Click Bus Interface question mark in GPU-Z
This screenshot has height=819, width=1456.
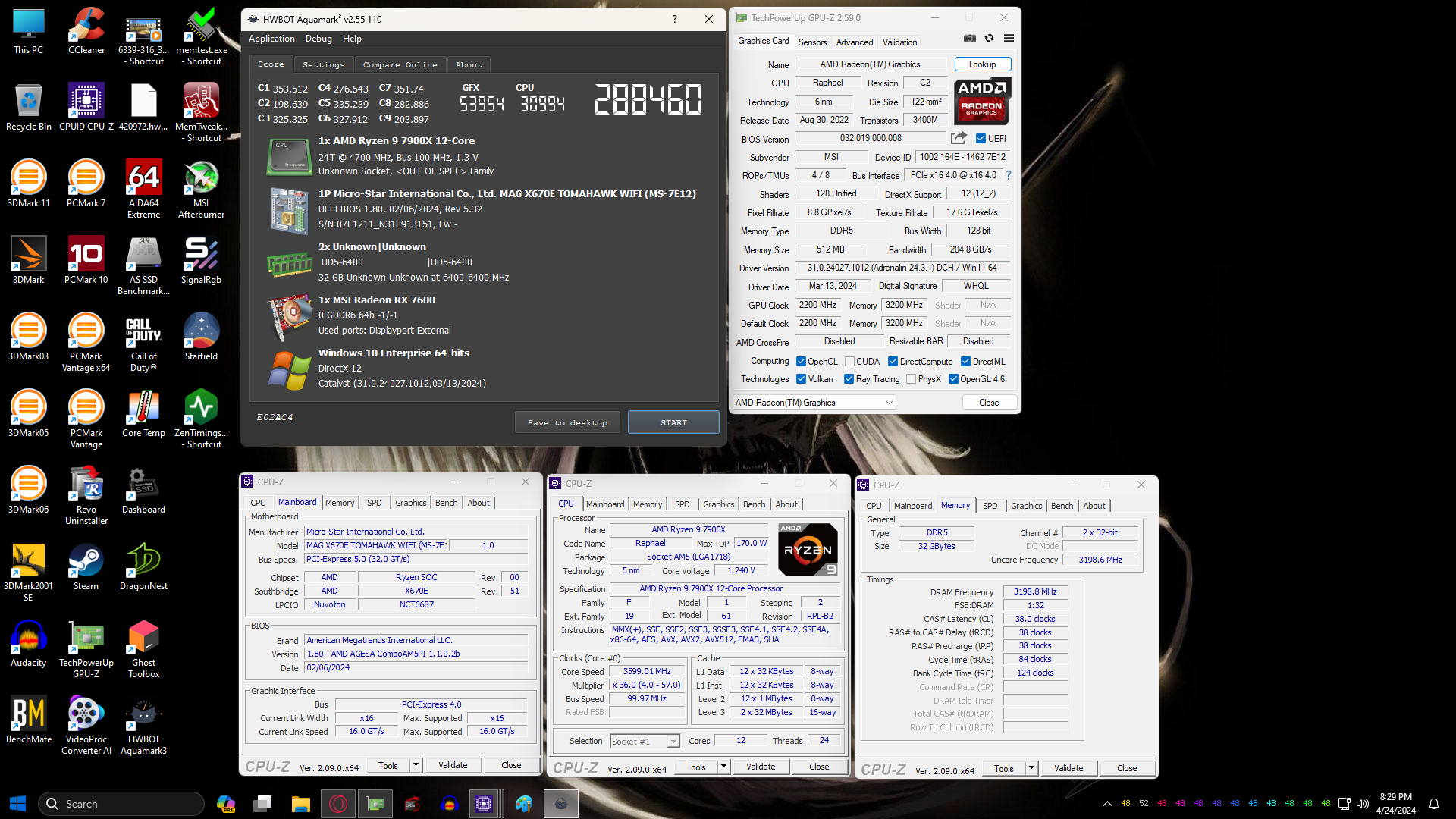pyautogui.click(x=1008, y=175)
